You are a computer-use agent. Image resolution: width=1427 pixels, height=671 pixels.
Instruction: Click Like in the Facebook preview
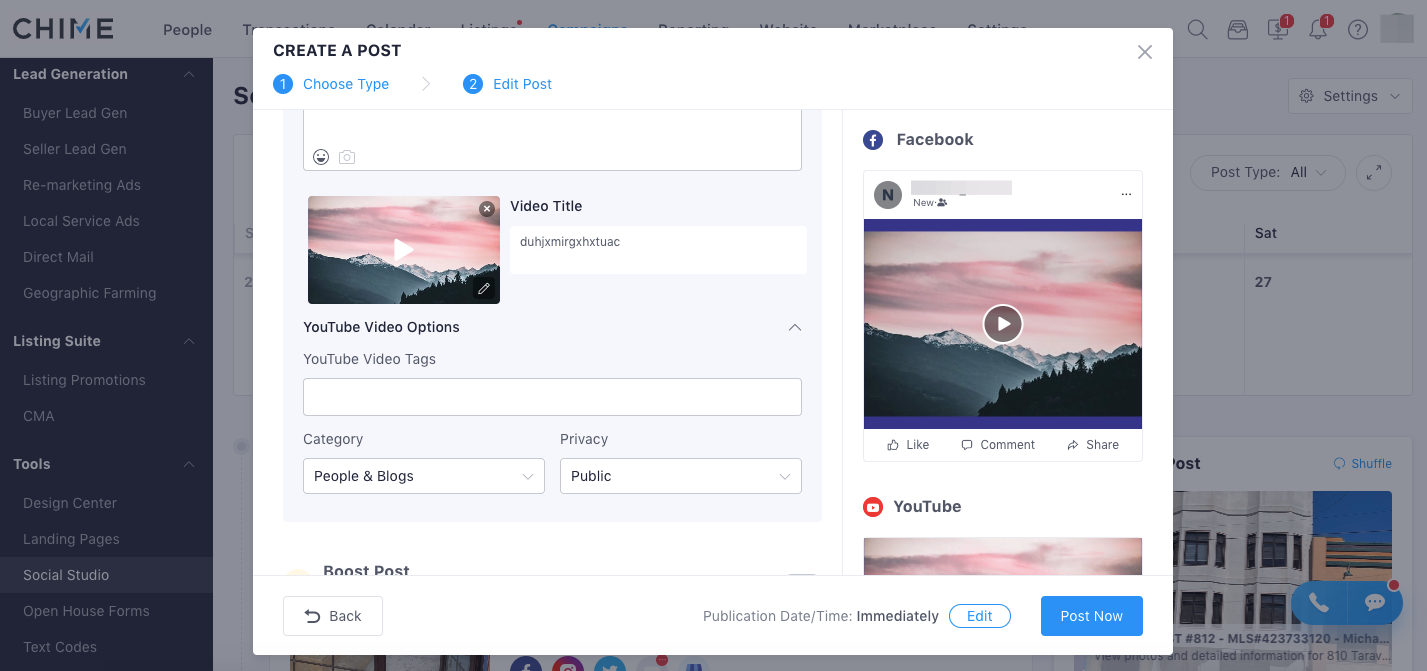[908, 445]
